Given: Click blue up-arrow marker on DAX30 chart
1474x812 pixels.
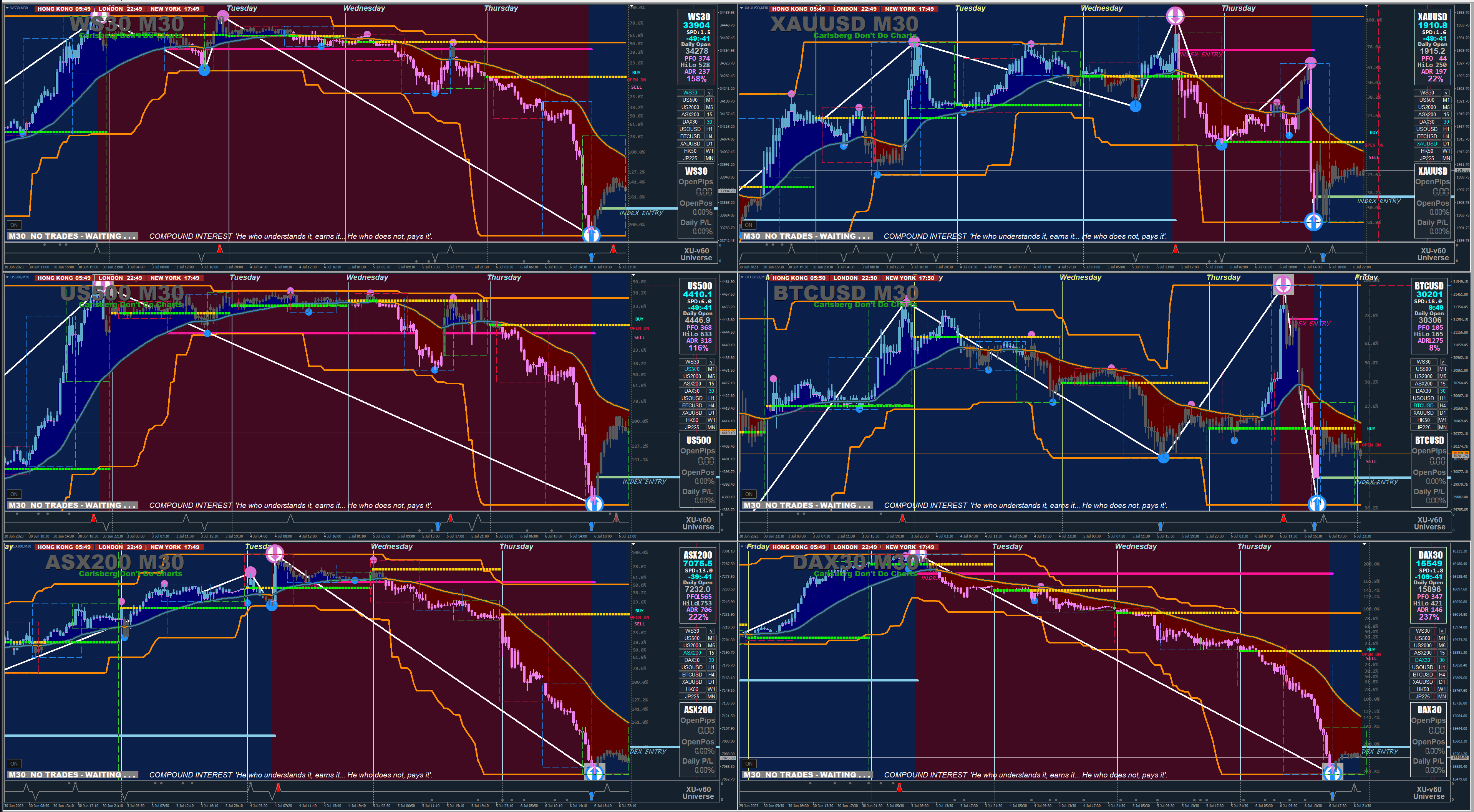Looking at the screenshot, I should 1333,773.
